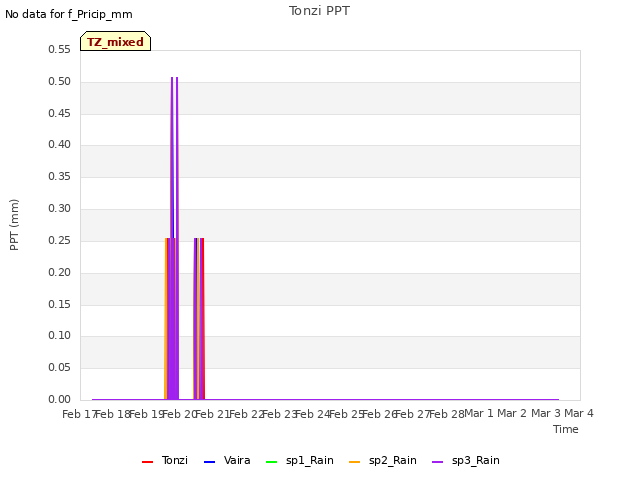Click the purple sp3_Rain legend color marker
This screenshot has width=640, height=480.
pos(438,462)
